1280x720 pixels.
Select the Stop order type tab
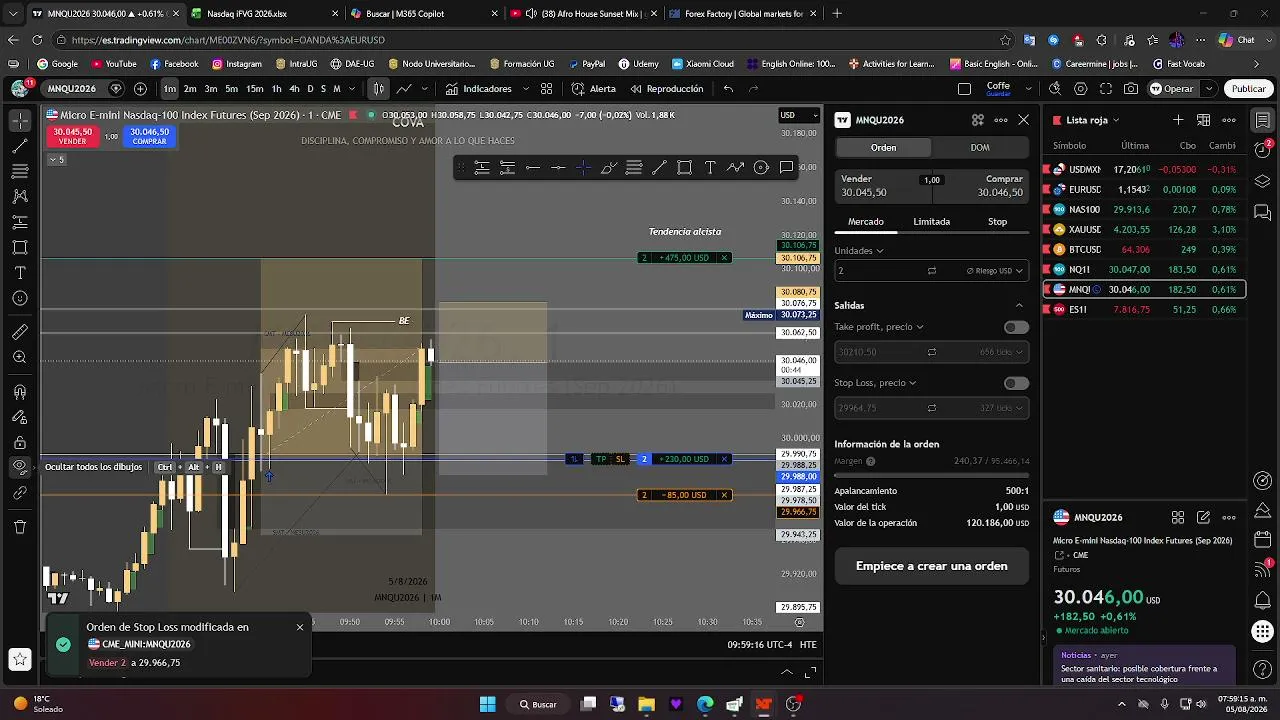[x=997, y=222]
